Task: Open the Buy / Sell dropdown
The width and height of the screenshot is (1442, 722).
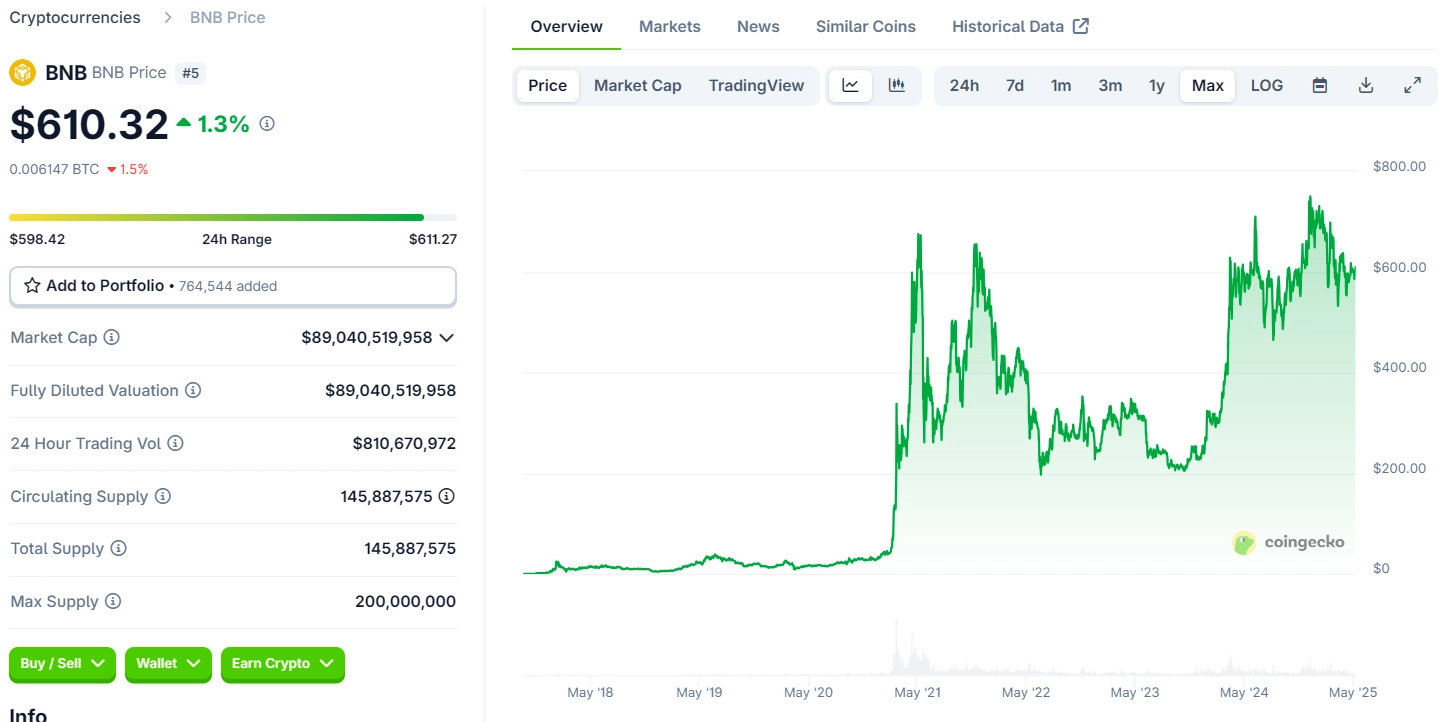Action: coord(63,664)
